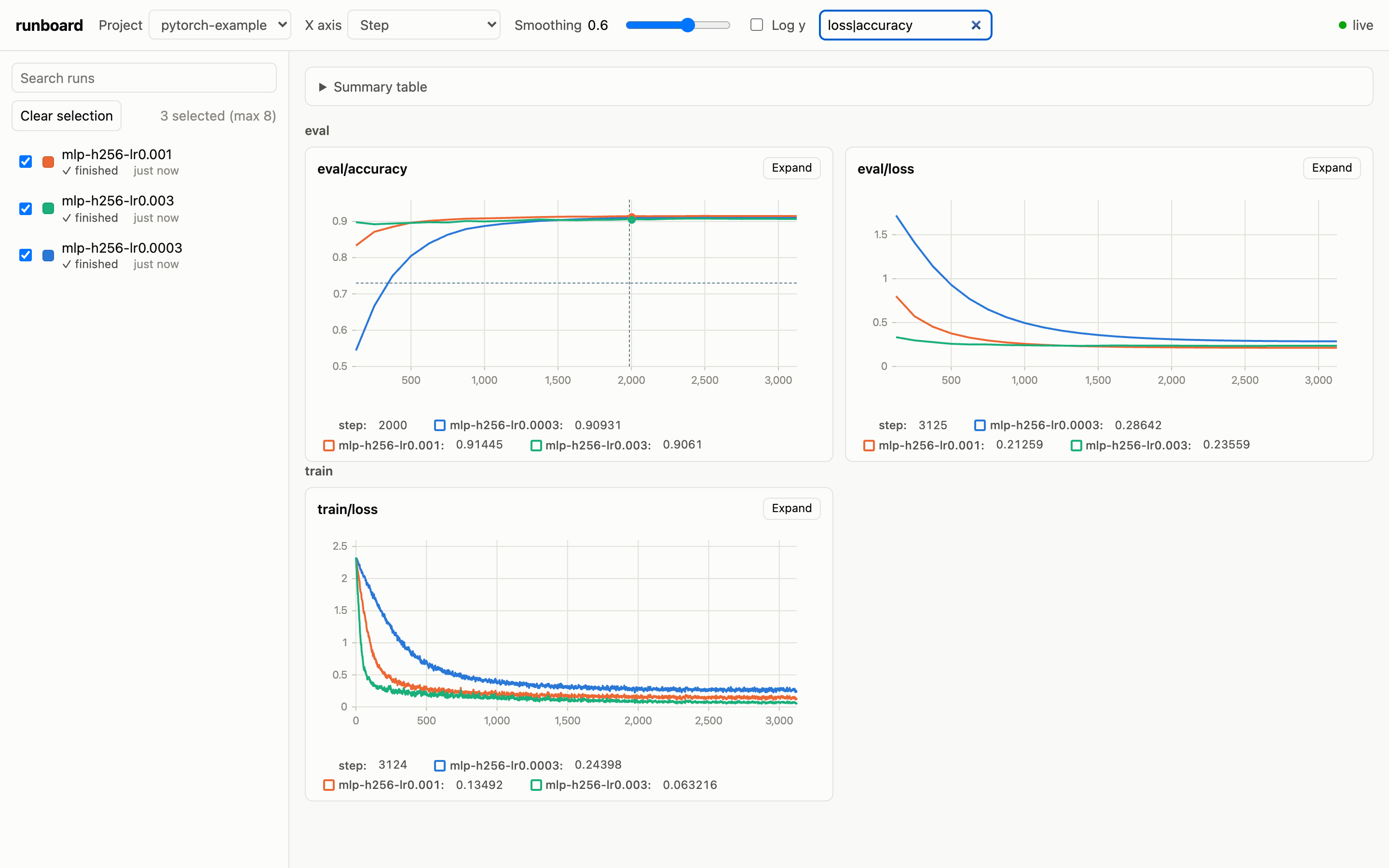Click the value 0.91445 in eval/accuracy legend

point(479,445)
